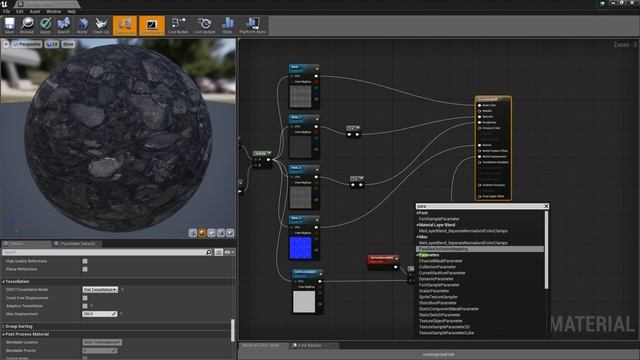Screen dimensions: 640x360
Task: Open the Lit view mode dropdown
Action: [52, 44]
